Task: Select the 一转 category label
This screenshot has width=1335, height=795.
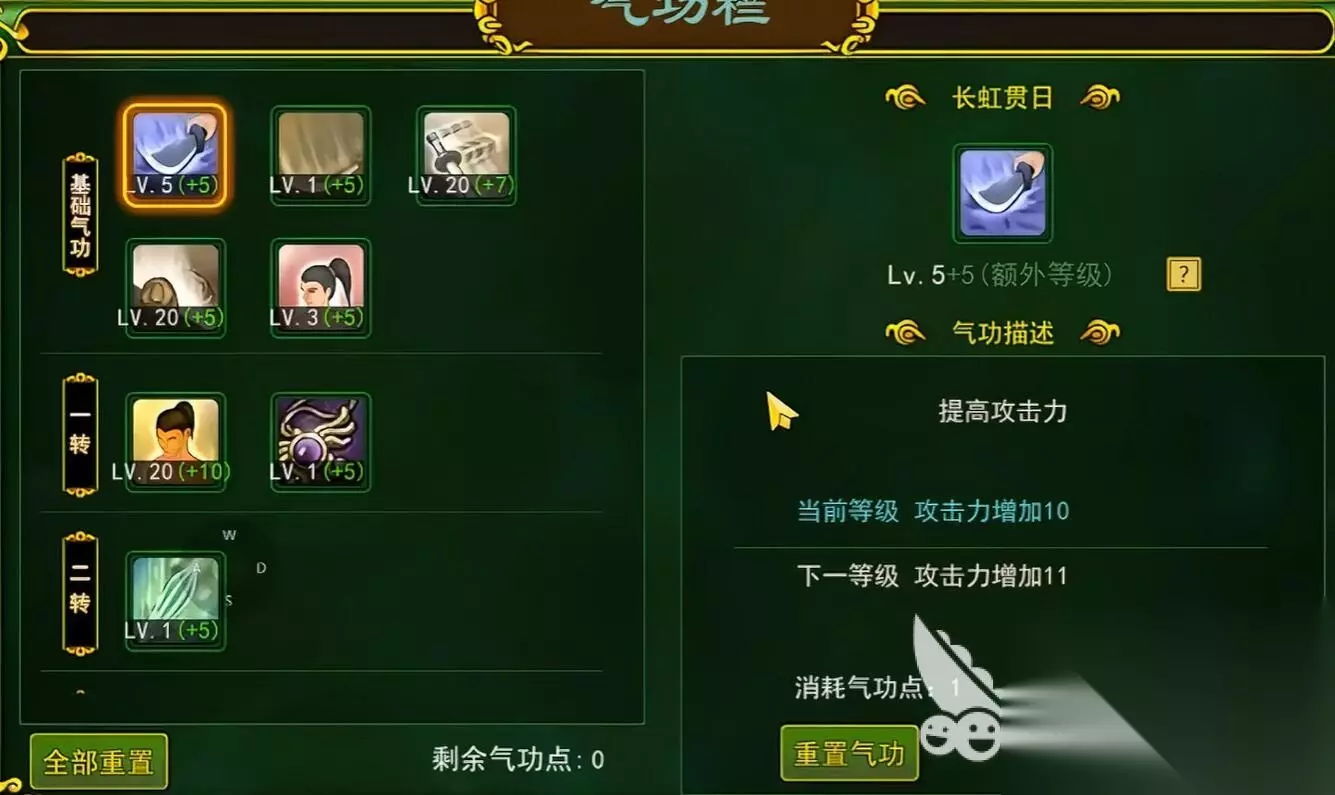Action: (x=80, y=434)
